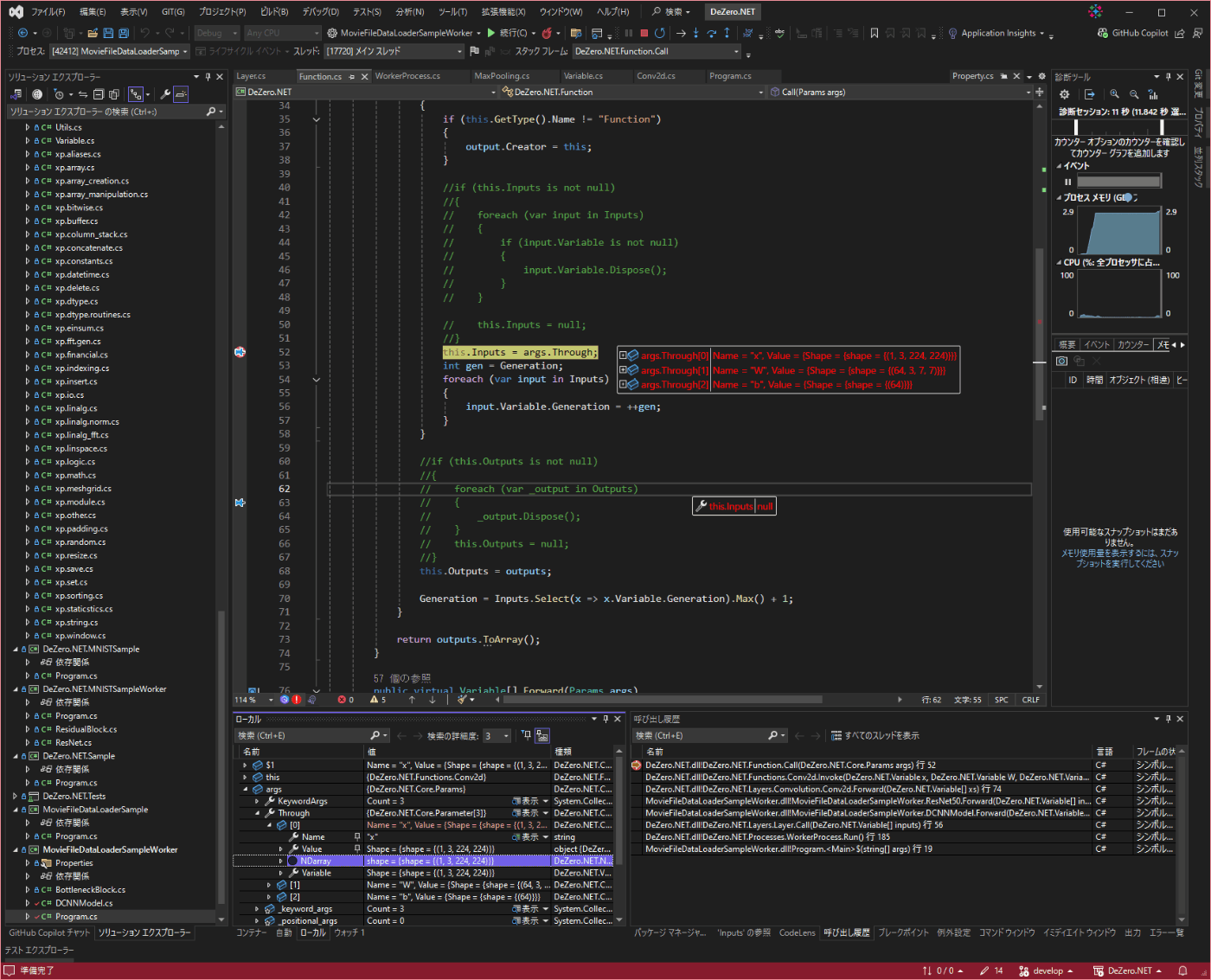Toggle auto-hide pin on Diagnostic Tools panel

1168,76
